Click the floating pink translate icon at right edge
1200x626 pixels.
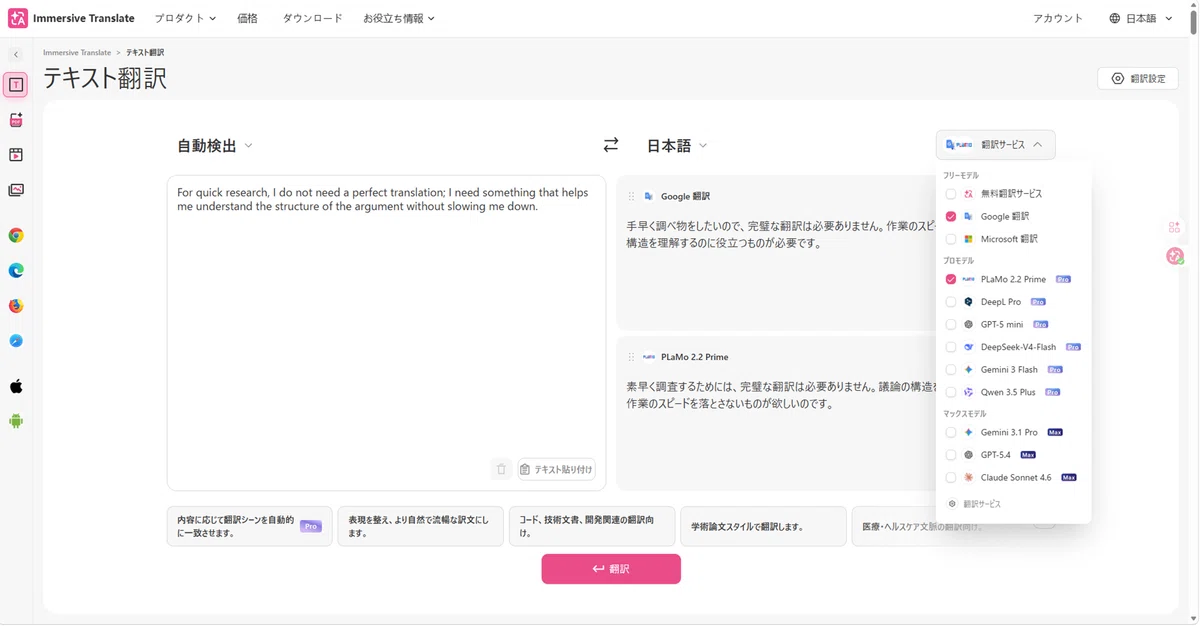click(1175, 256)
